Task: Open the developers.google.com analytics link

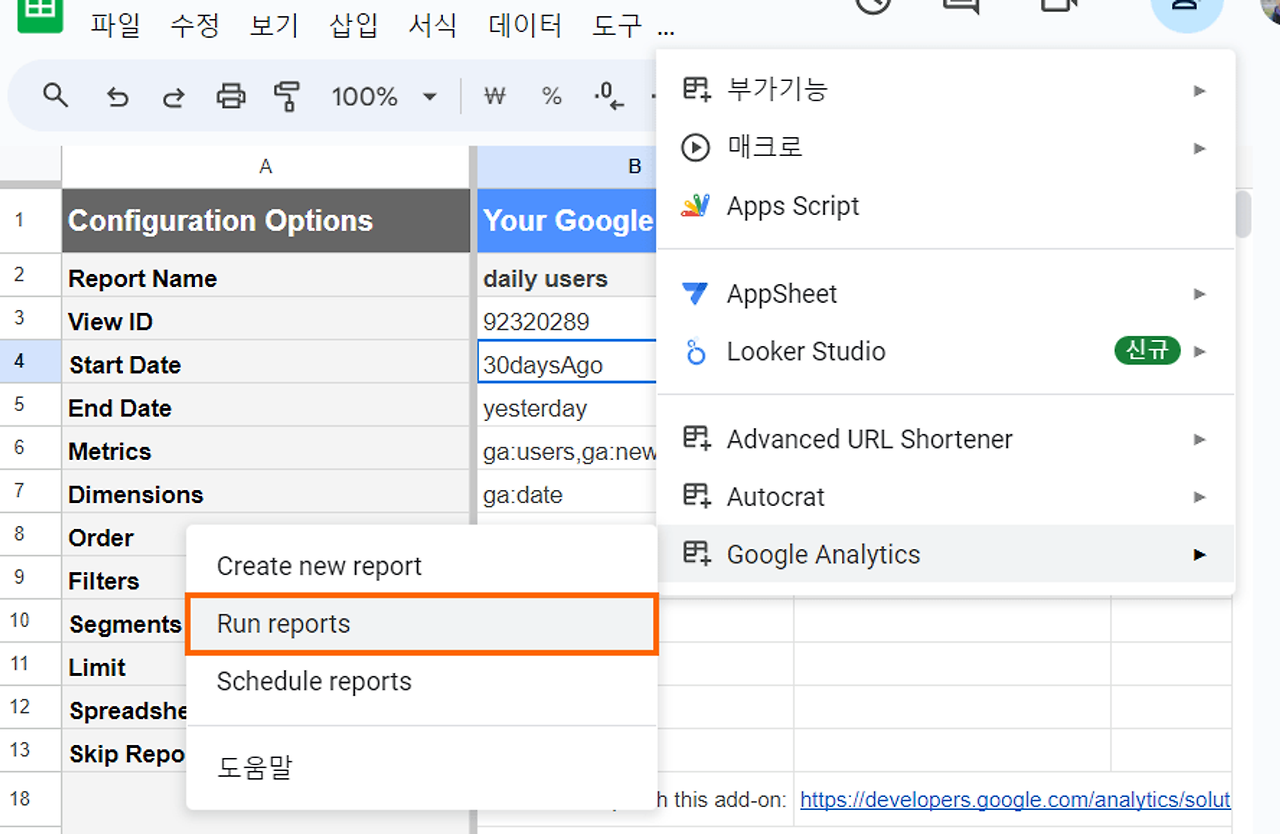Action: coord(1015,800)
